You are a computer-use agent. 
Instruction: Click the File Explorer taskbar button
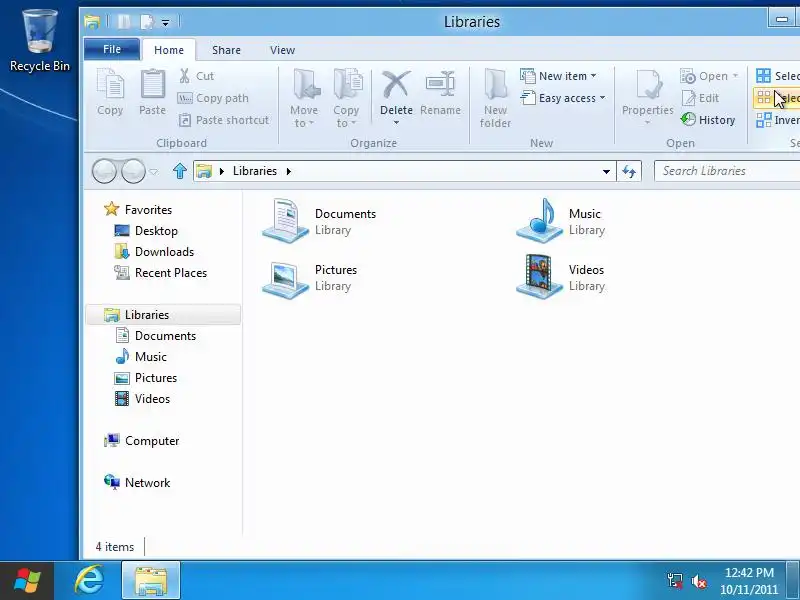click(151, 581)
